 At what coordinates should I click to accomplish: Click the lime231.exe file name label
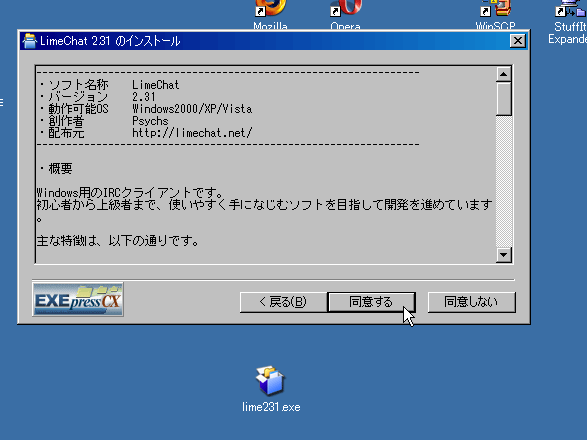pos(271,407)
